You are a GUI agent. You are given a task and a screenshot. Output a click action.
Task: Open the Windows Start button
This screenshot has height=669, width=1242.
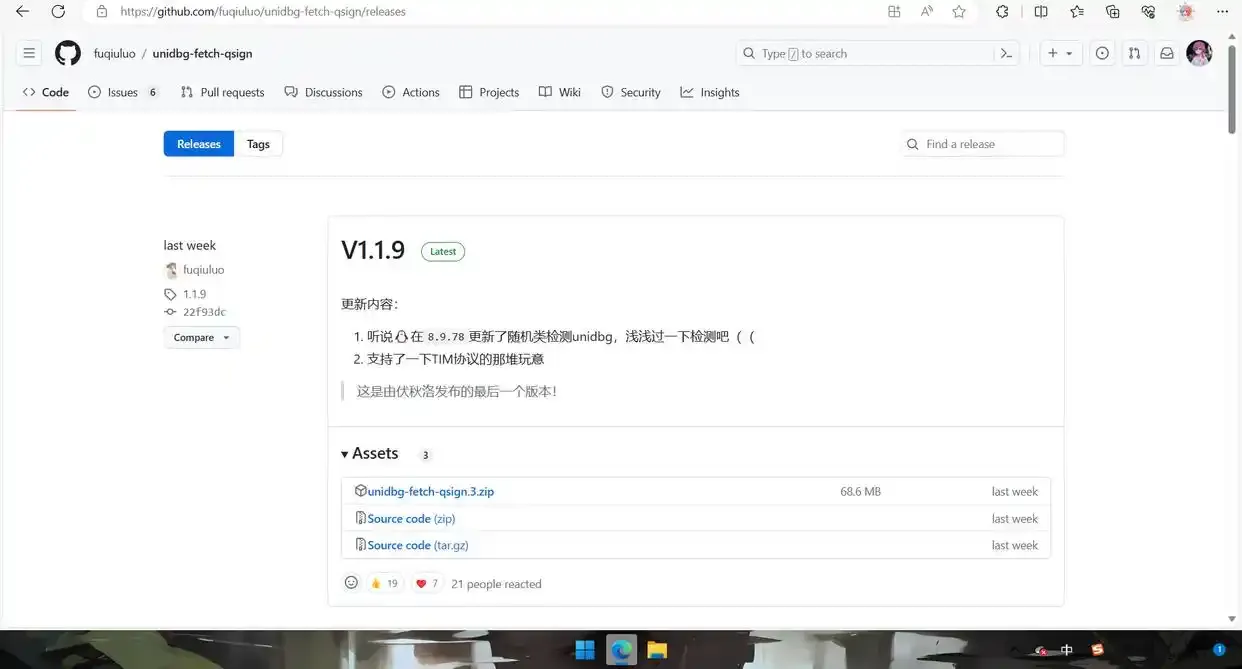[x=585, y=650]
